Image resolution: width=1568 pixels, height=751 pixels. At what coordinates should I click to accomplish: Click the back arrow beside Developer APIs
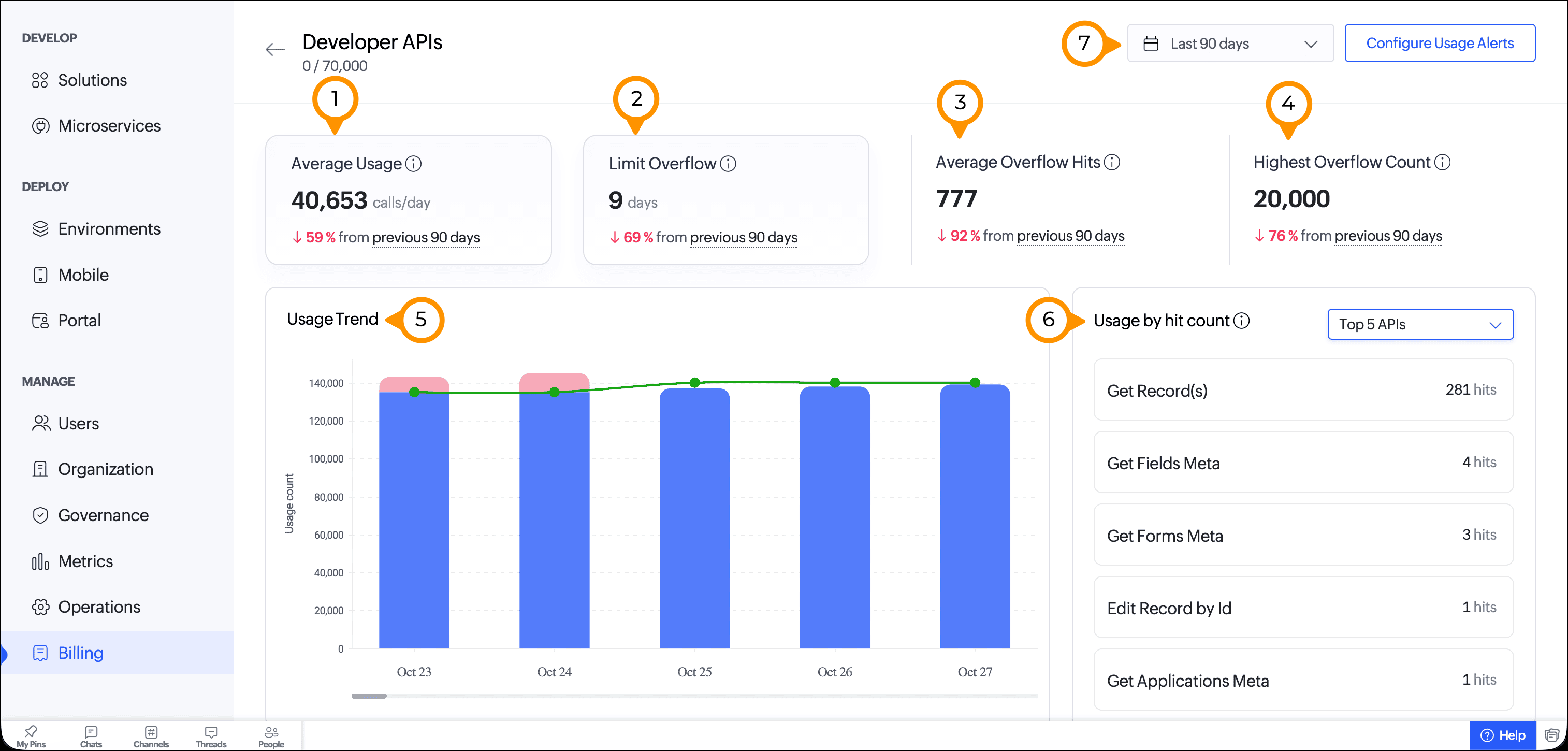point(275,49)
